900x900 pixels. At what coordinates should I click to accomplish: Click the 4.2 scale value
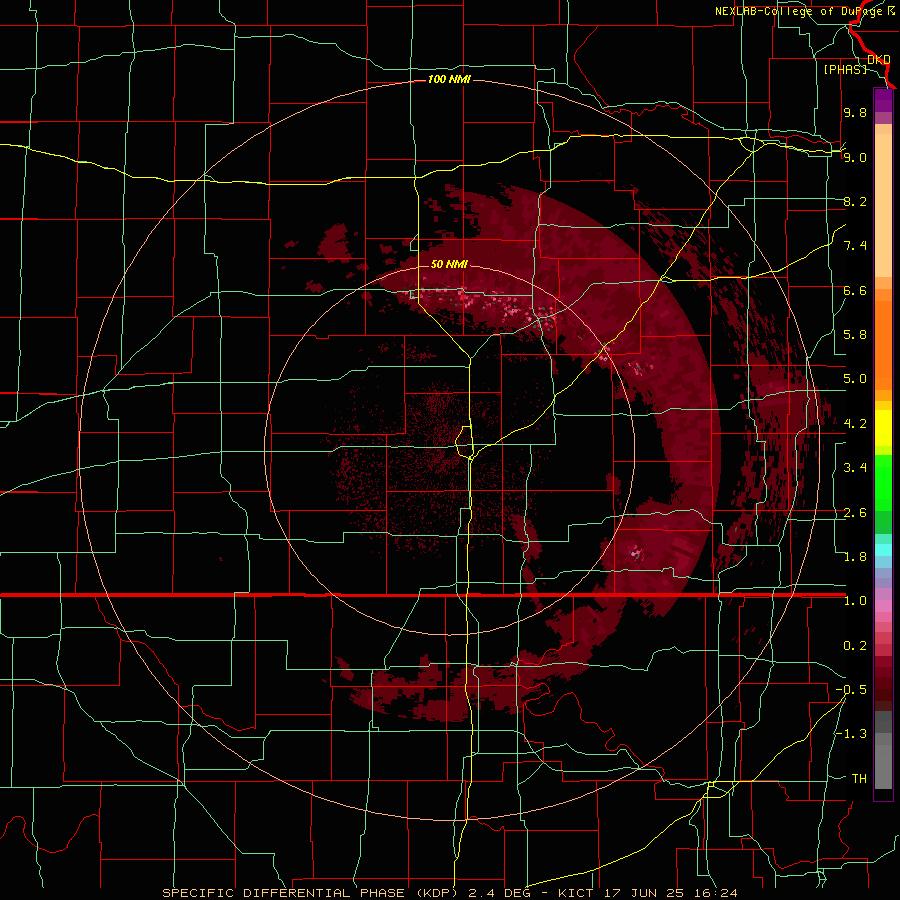(x=855, y=424)
